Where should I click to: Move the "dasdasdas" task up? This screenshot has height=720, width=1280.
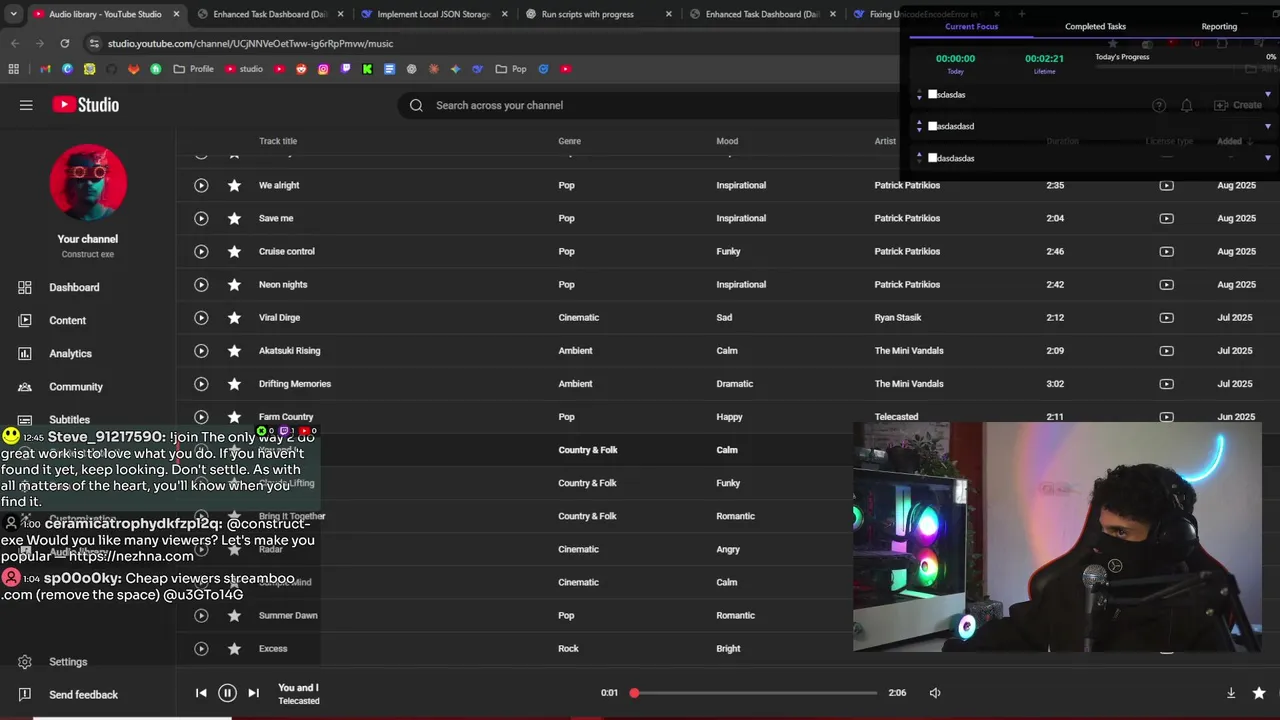pyautogui.click(x=919, y=155)
